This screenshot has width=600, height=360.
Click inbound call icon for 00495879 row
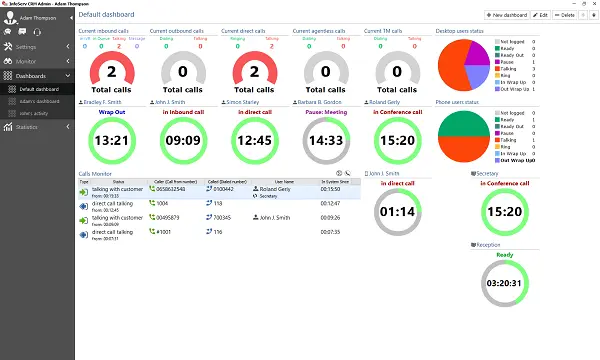pos(83,221)
